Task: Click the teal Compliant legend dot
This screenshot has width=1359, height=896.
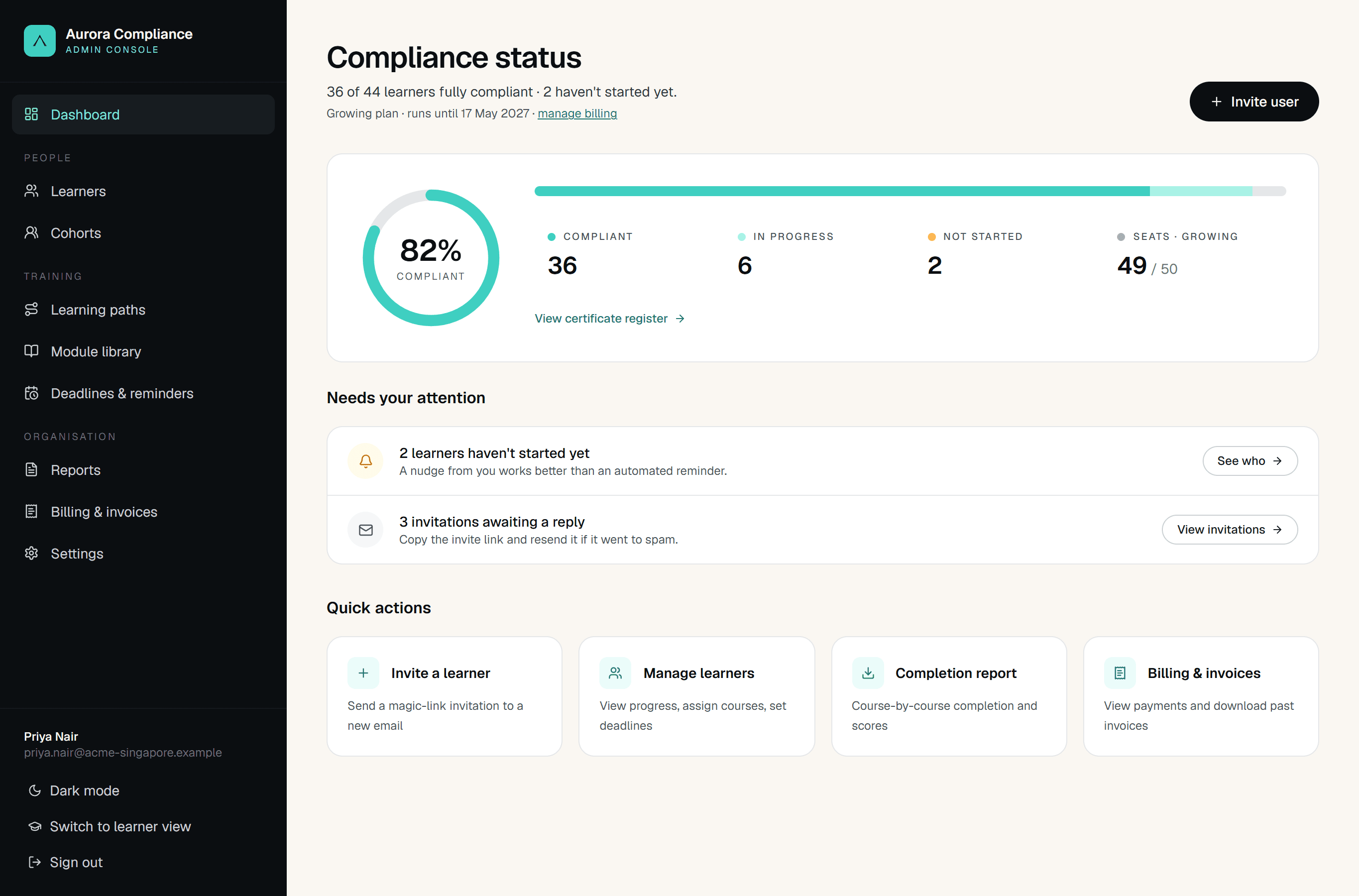Action: click(x=552, y=236)
